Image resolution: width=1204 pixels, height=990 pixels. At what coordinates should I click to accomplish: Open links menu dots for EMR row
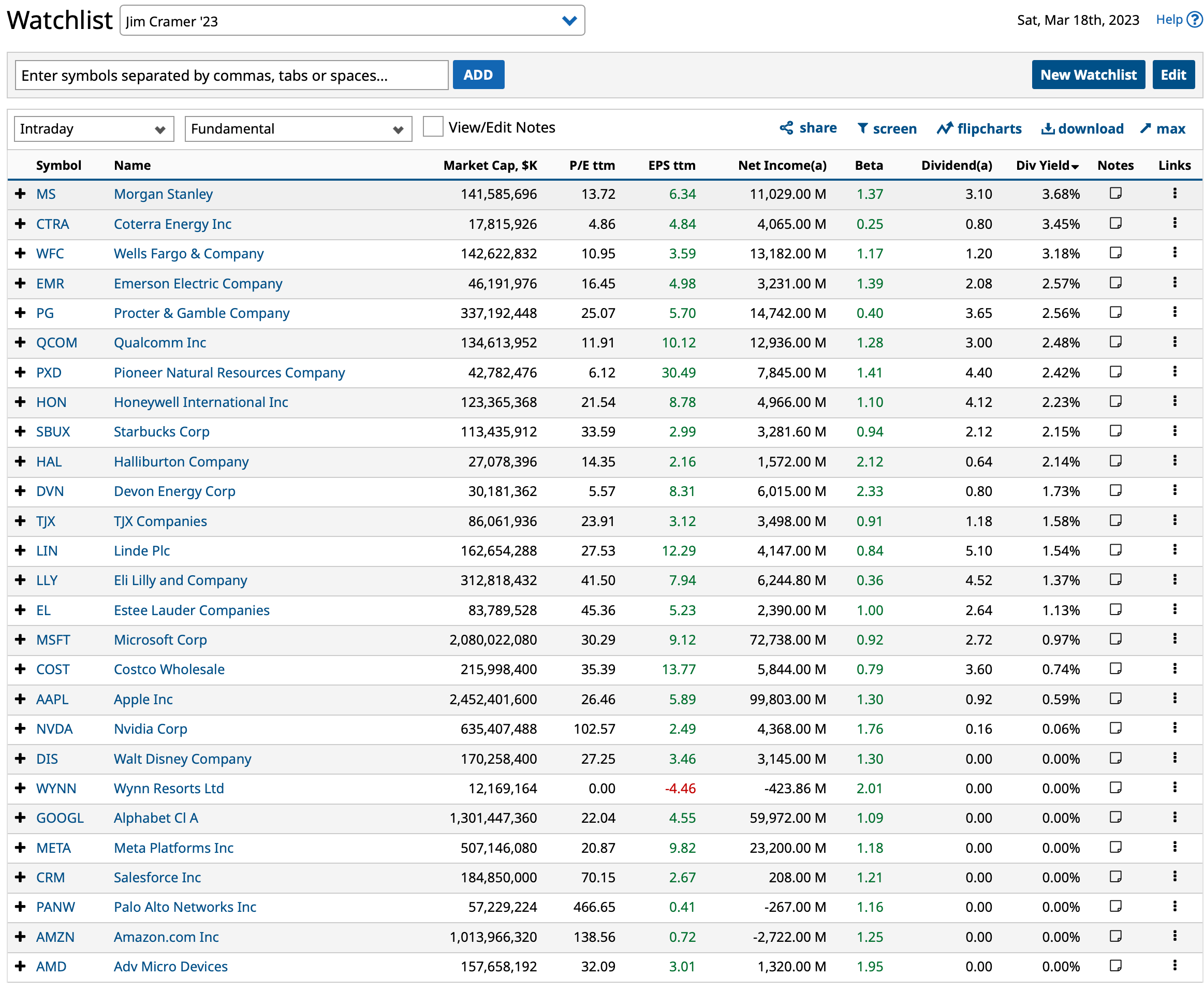coord(1174,282)
